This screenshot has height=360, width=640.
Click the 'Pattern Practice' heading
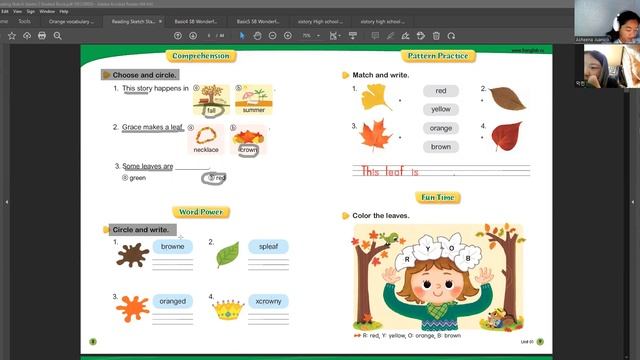438,56
